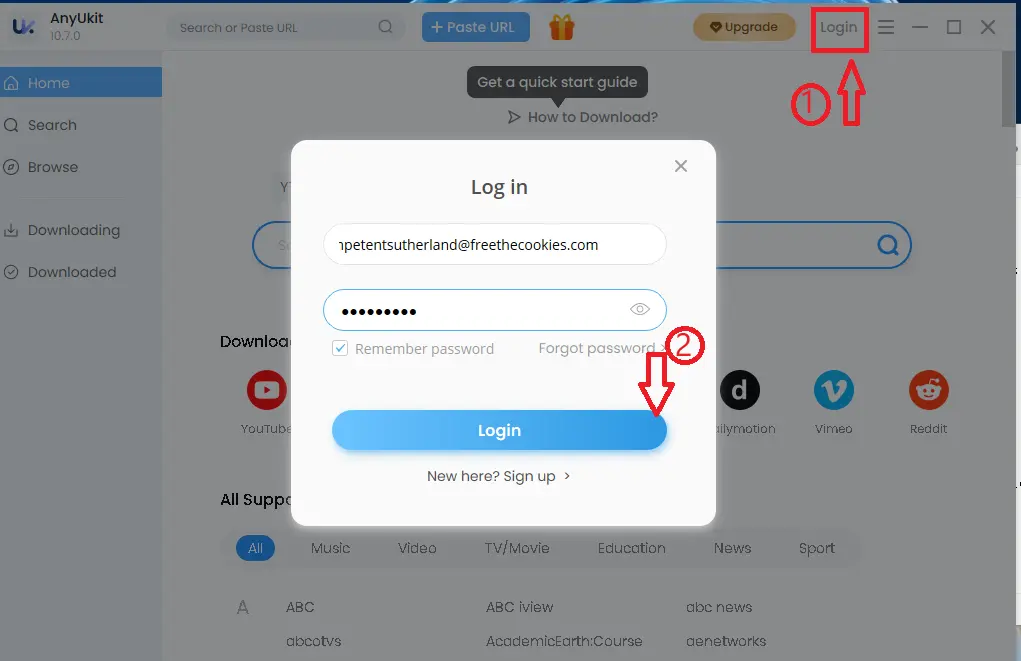Expand the How to Download? guide
The width and height of the screenshot is (1021, 661).
[x=583, y=117]
